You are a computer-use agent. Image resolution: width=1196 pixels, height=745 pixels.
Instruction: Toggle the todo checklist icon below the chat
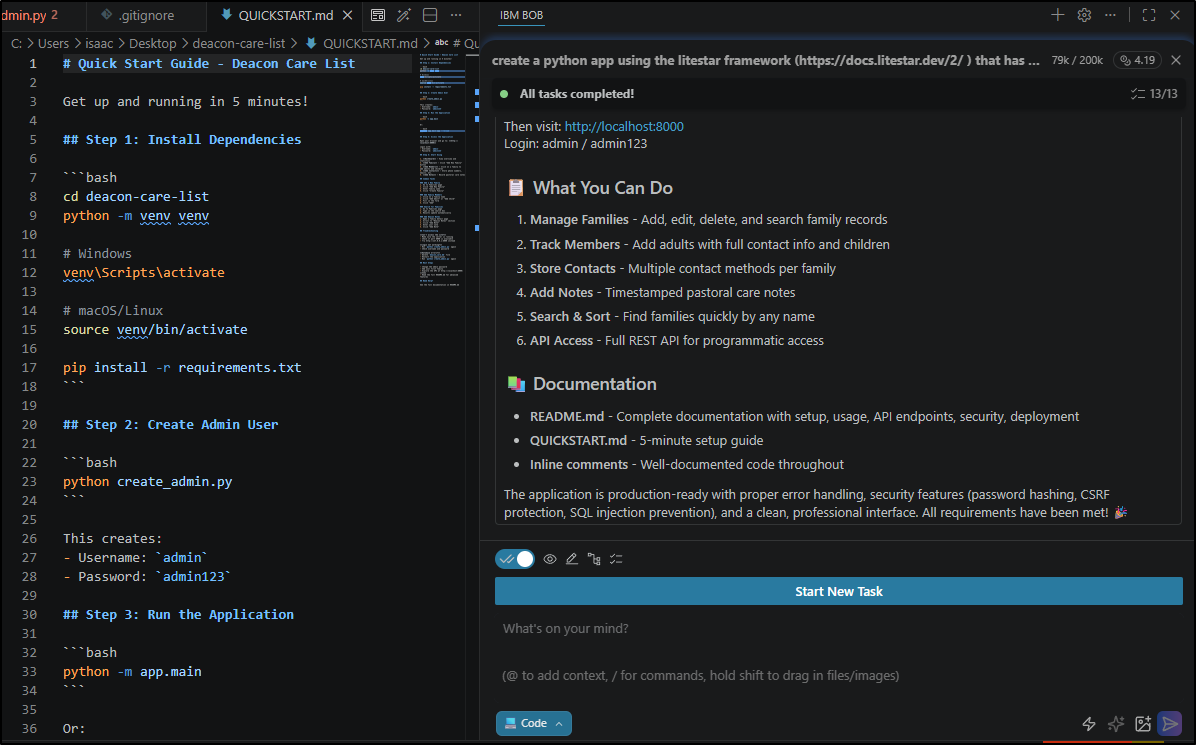616,559
